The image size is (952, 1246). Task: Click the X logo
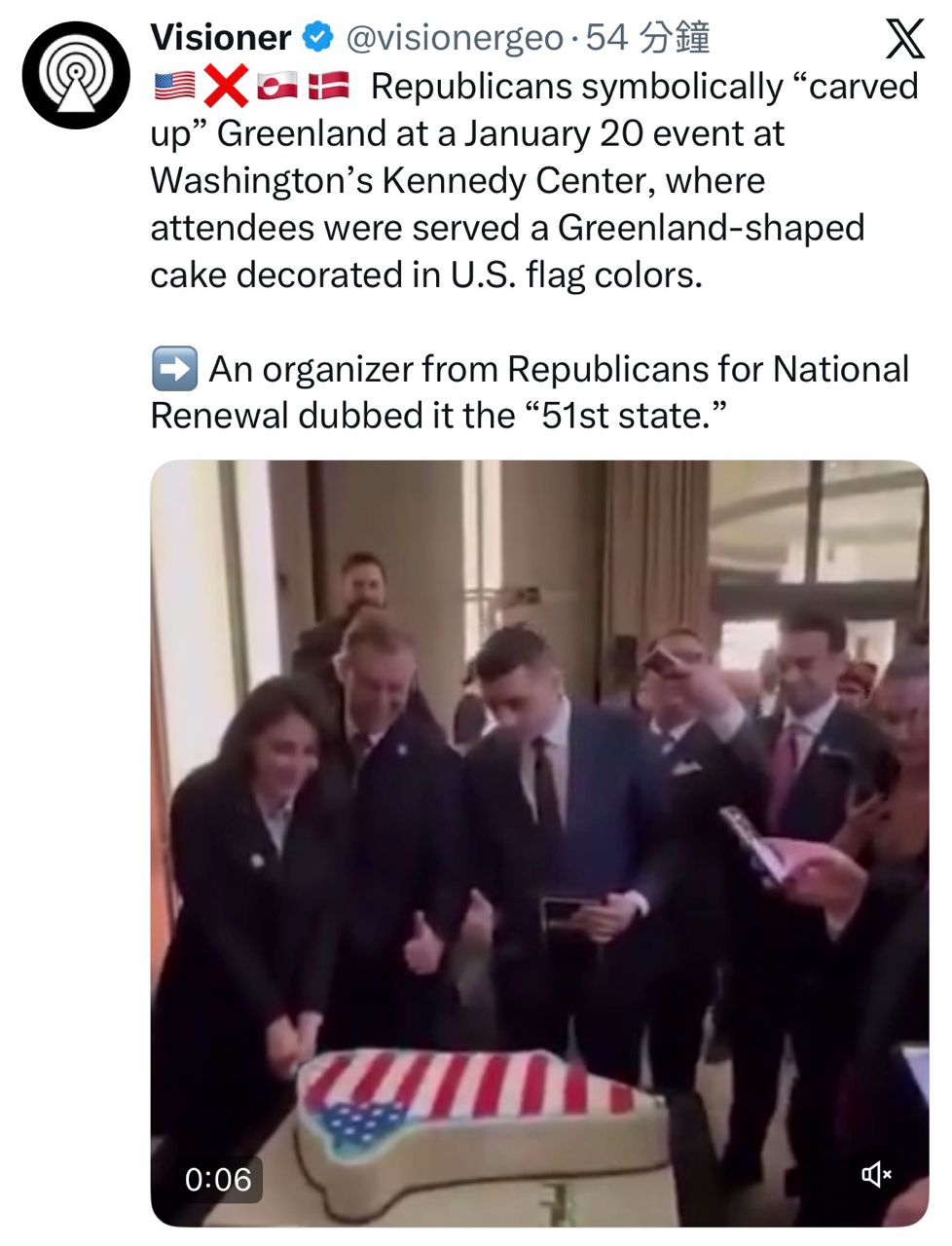[x=904, y=40]
